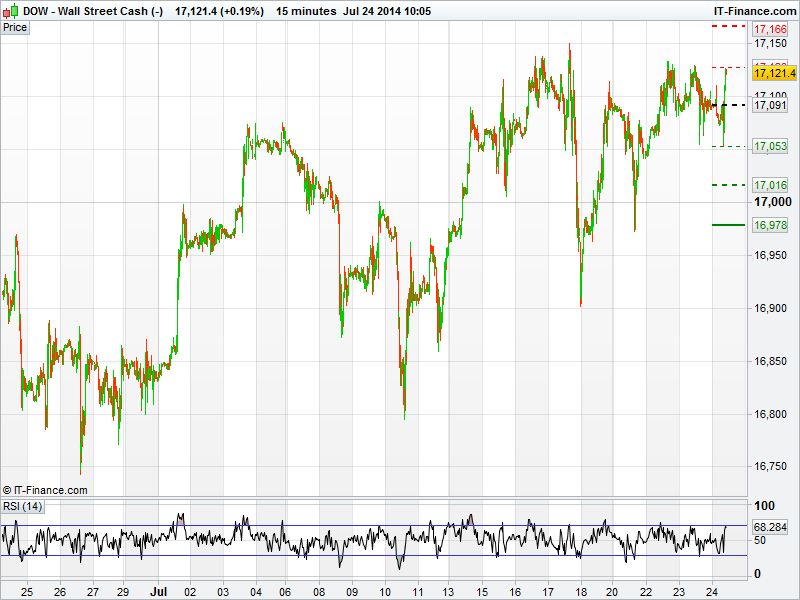Click the RSI value 68.284 box

click(771, 526)
